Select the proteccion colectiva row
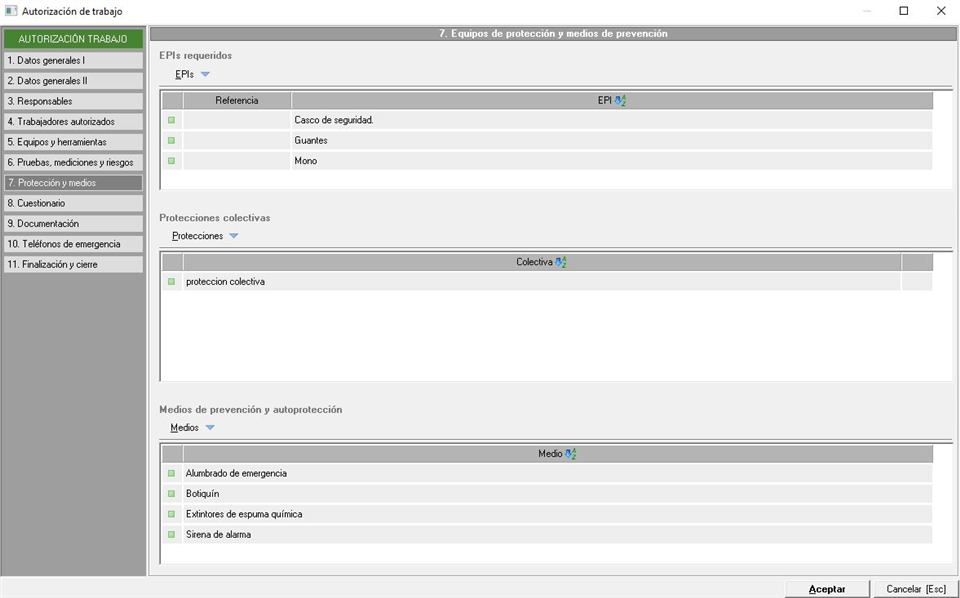Screen dimensions: 960x598 tap(547, 282)
